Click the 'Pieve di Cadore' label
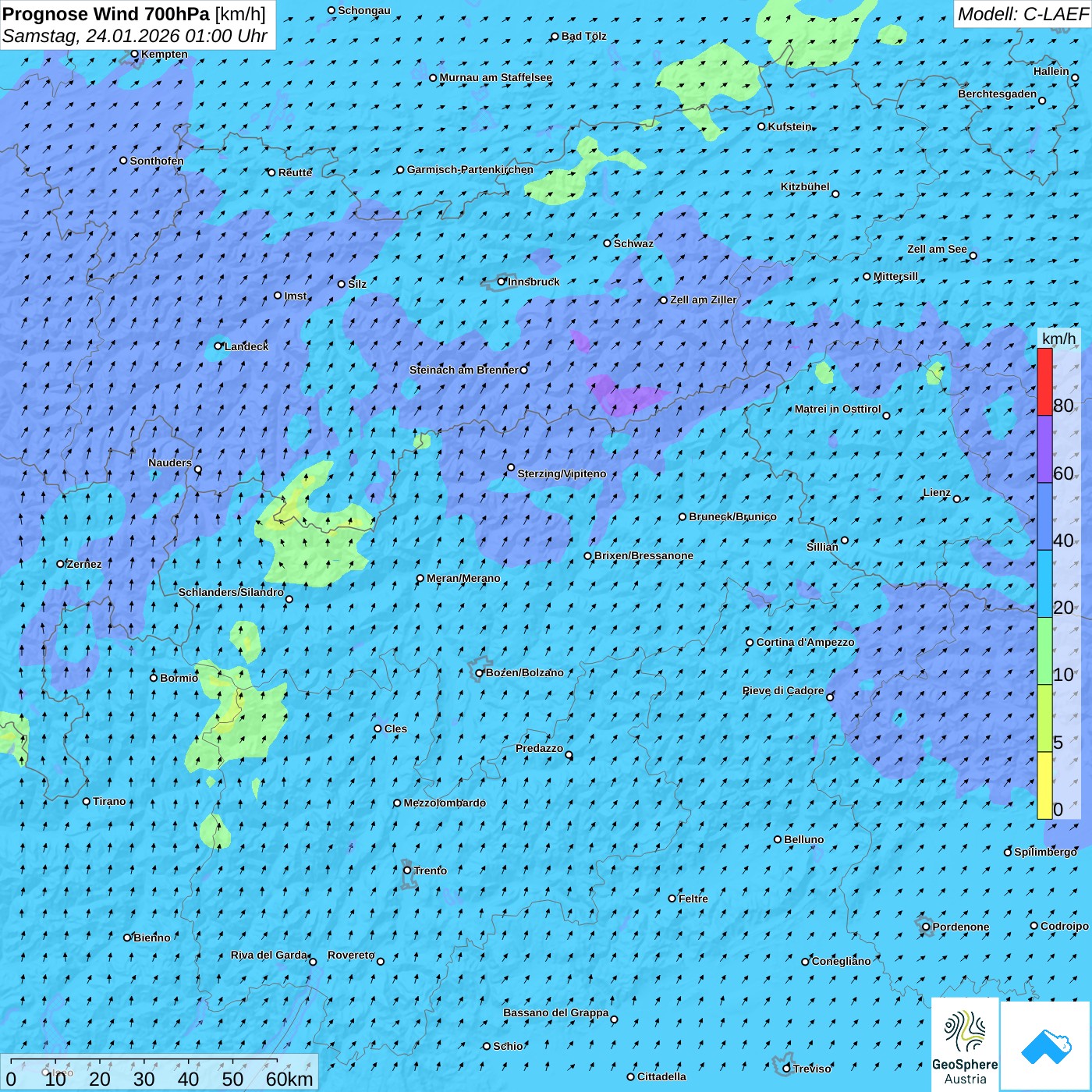The height and width of the screenshot is (1092, 1092). tap(783, 690)
